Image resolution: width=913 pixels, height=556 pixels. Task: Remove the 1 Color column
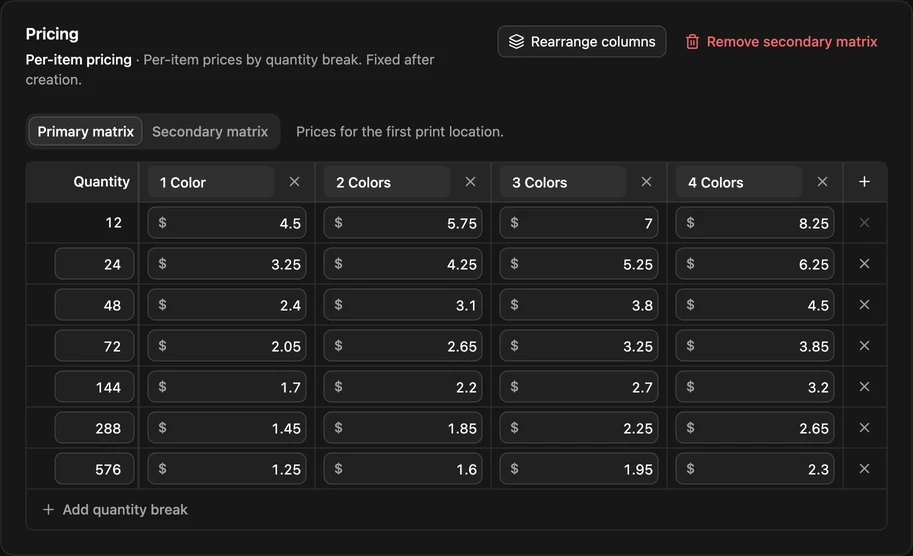(x=294, y=182)
